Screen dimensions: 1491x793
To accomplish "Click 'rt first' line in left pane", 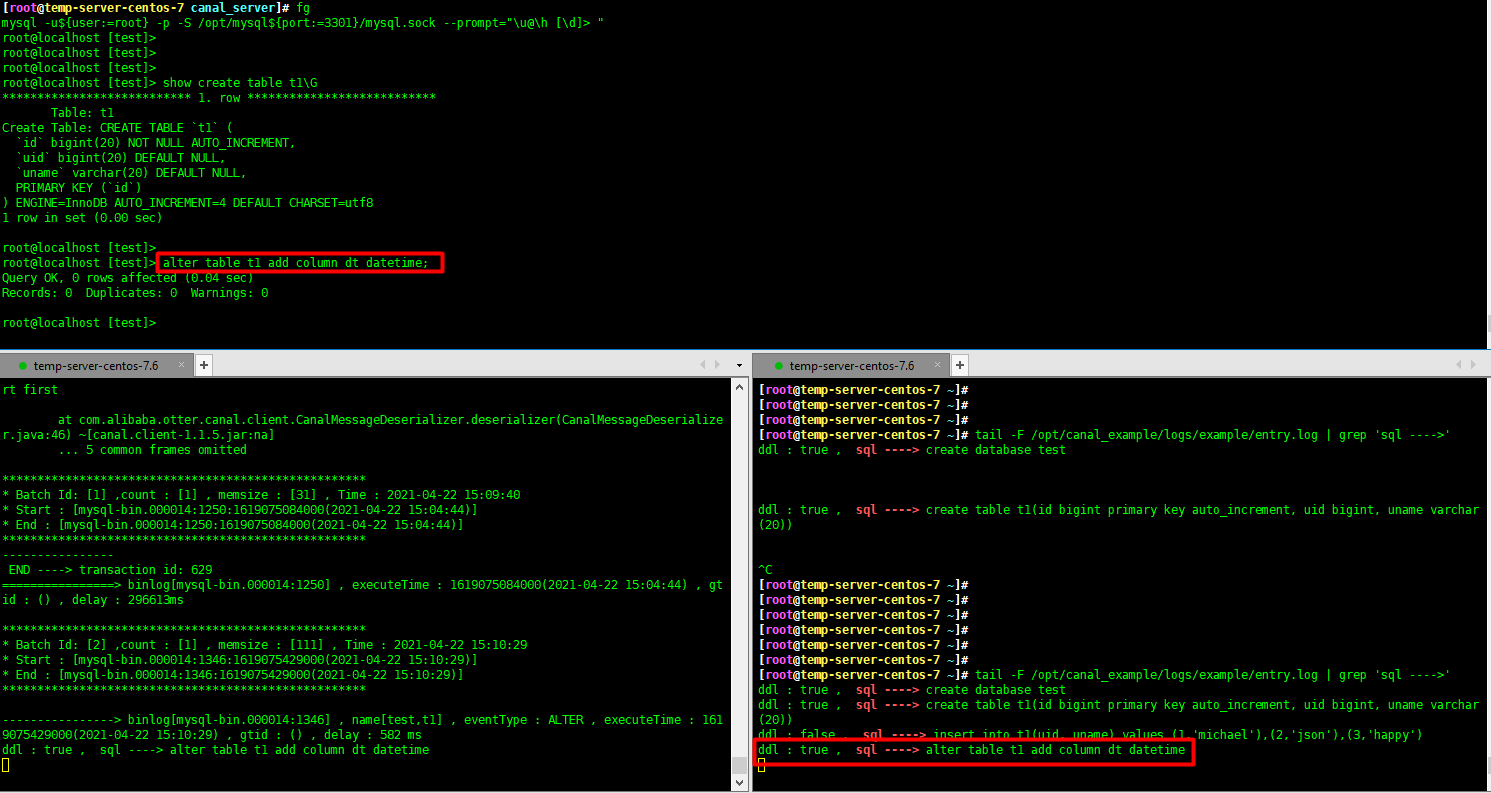I will (x=30, y=390).
